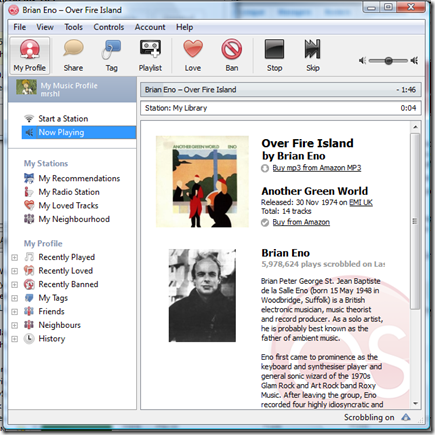Tag the current track
The image size is (435, 435).
pos(111,55)
